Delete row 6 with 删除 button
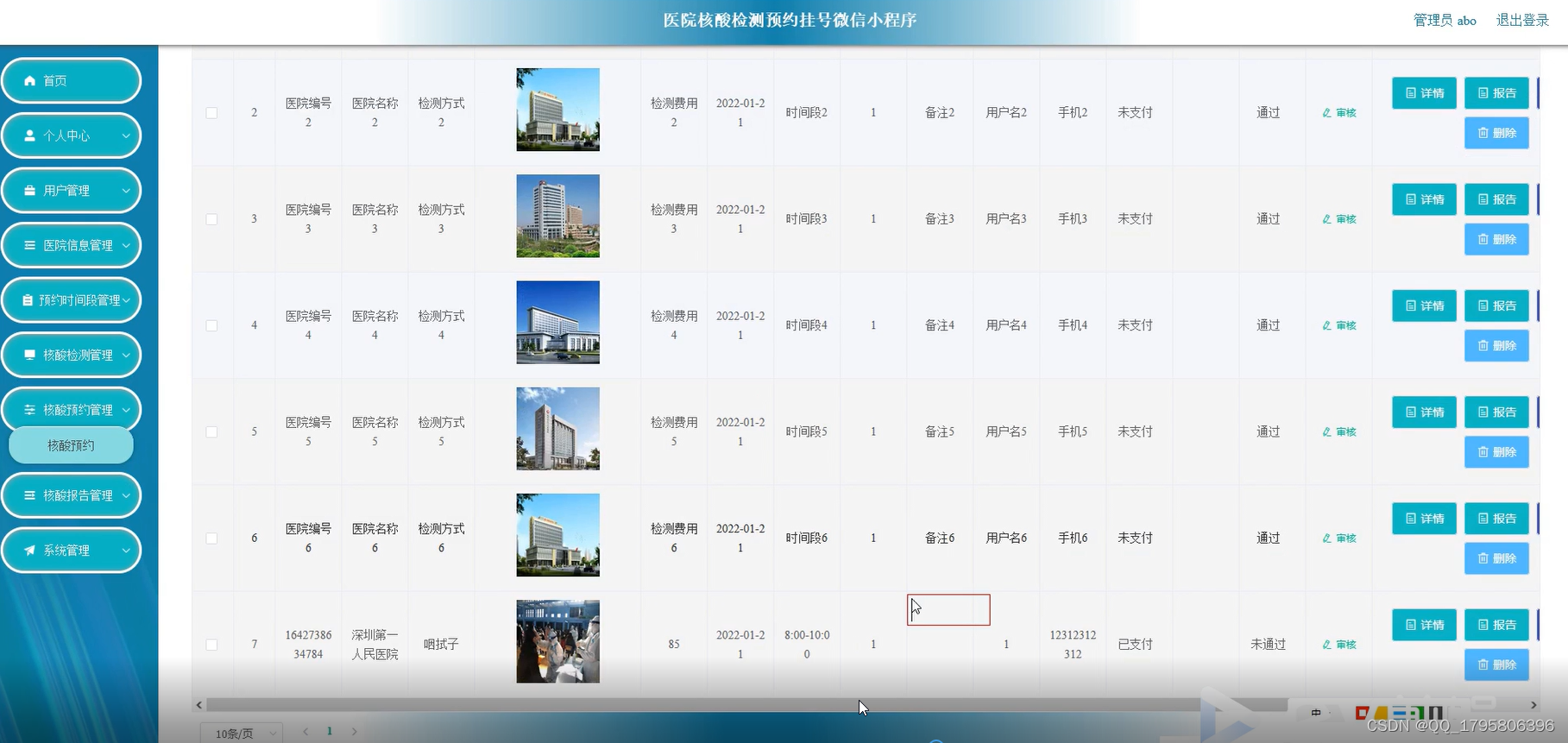This screenshot has width=1568, height=743. tap(1497, 558)
